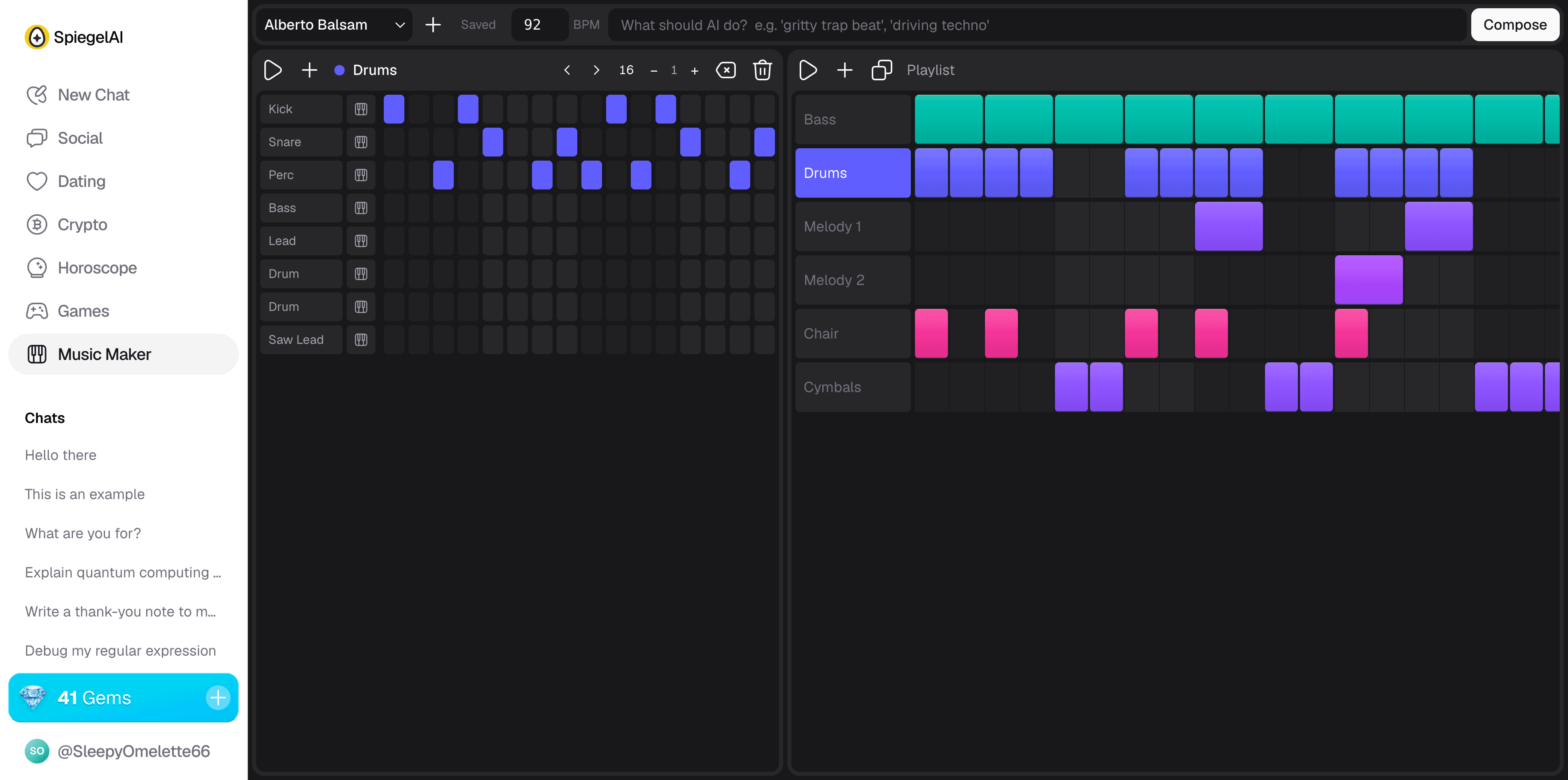Increase the pattern page count

click(695, 71)
